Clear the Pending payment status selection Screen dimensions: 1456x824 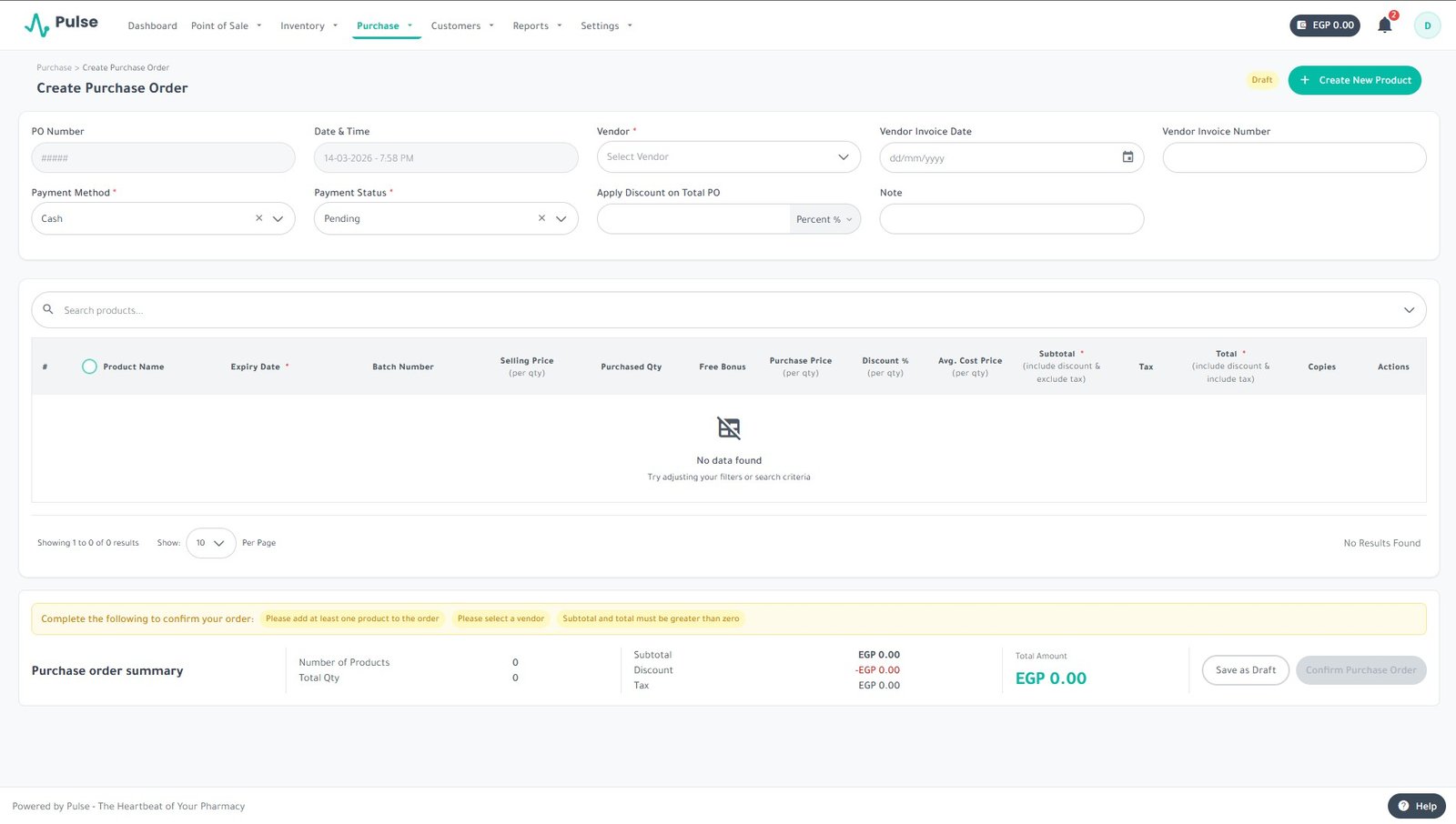tap(541, 218)
